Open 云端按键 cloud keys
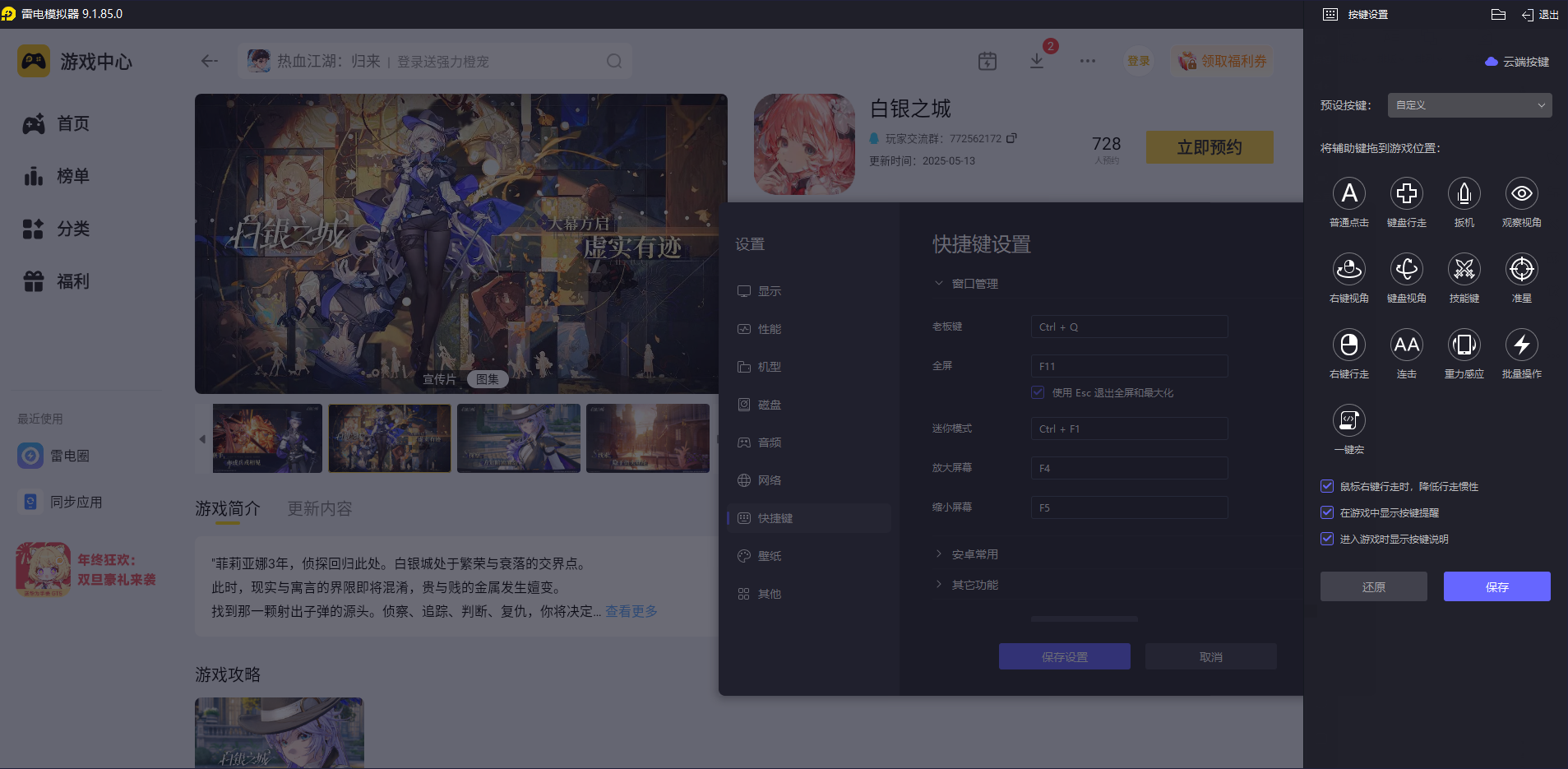 1517,62
